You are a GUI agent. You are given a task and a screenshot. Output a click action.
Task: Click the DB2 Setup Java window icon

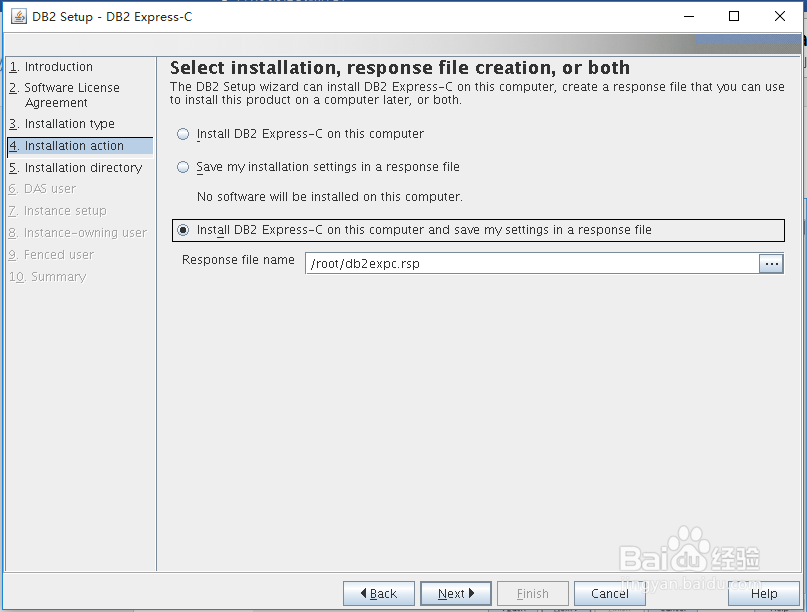19,16
